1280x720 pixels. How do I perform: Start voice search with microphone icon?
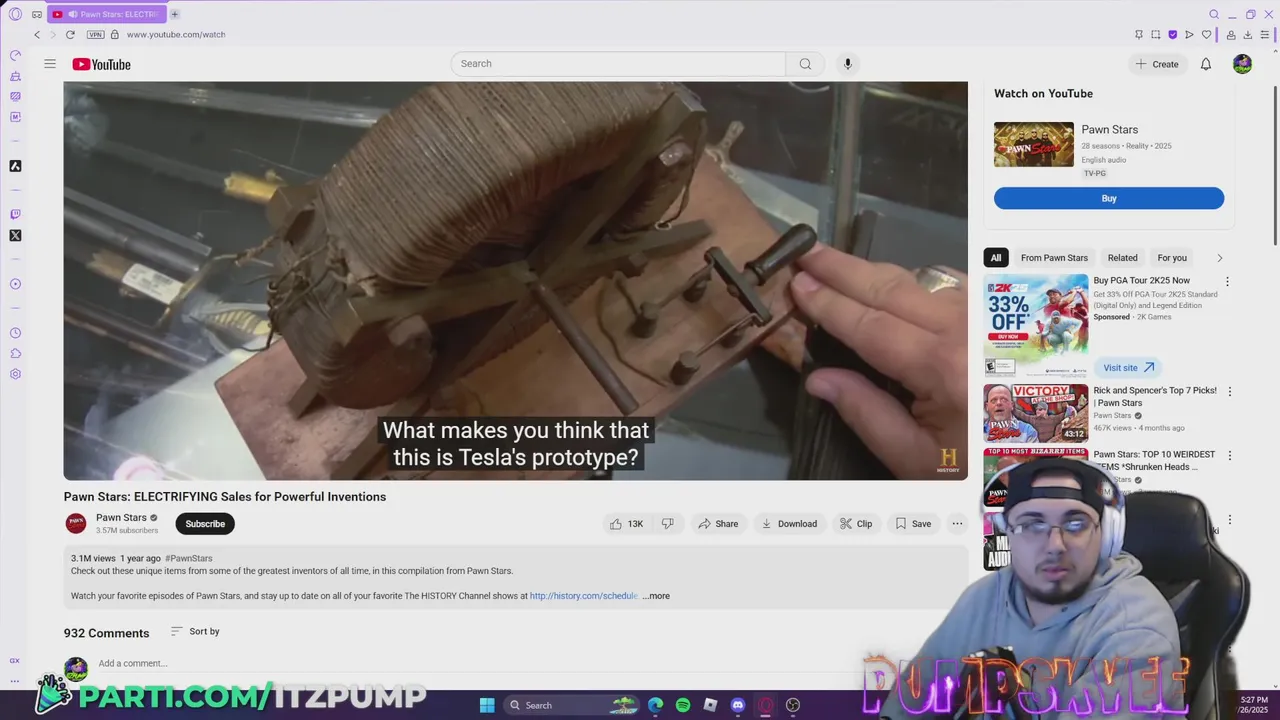847,64
